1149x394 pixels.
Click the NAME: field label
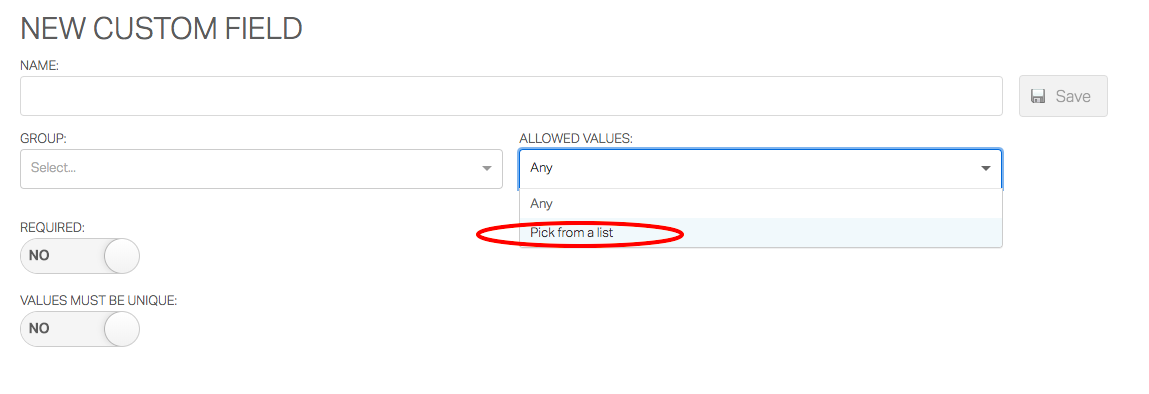coord(40,65)
